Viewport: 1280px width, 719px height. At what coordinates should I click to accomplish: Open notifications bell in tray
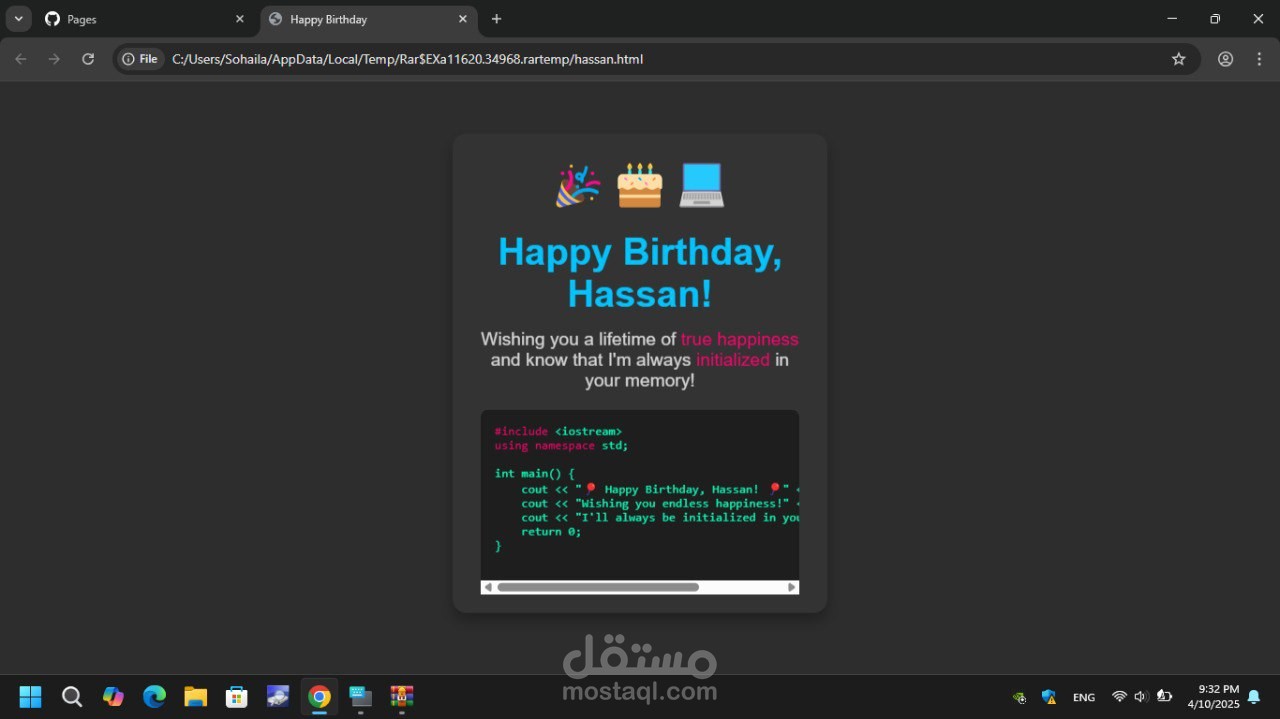pos(1254,697)
